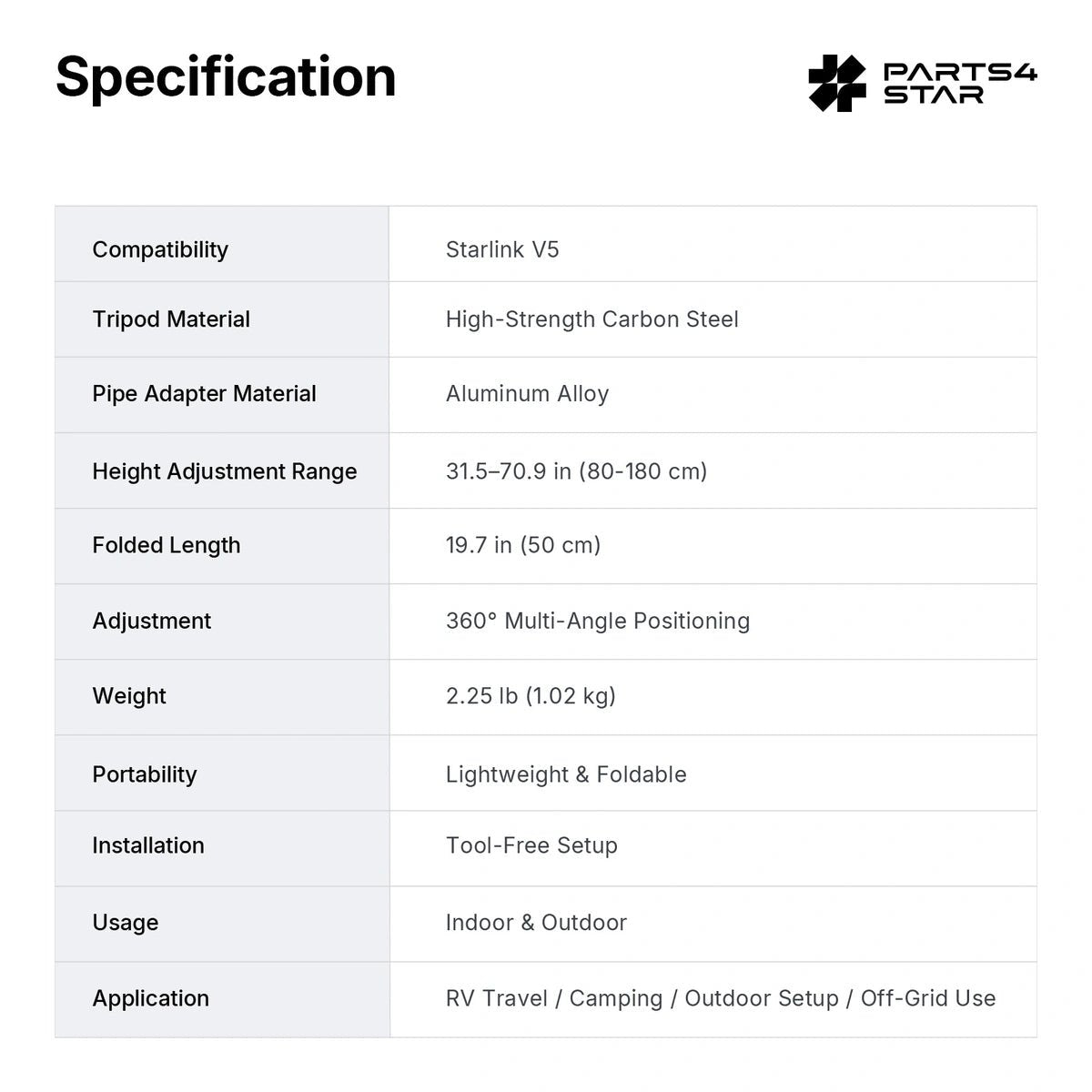Click the Aluminum Alloy value

coord(527,394)
